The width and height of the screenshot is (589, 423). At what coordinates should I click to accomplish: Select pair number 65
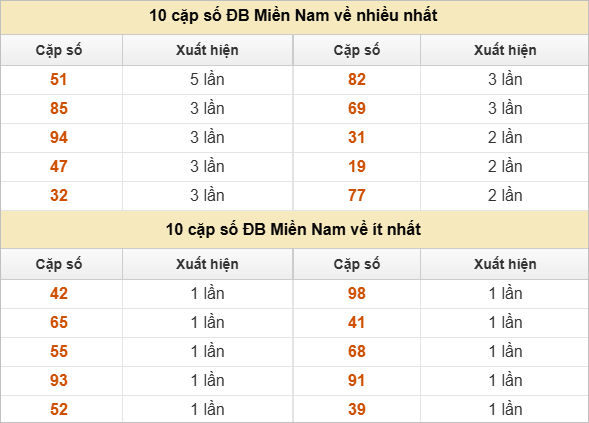coord(59,323)
